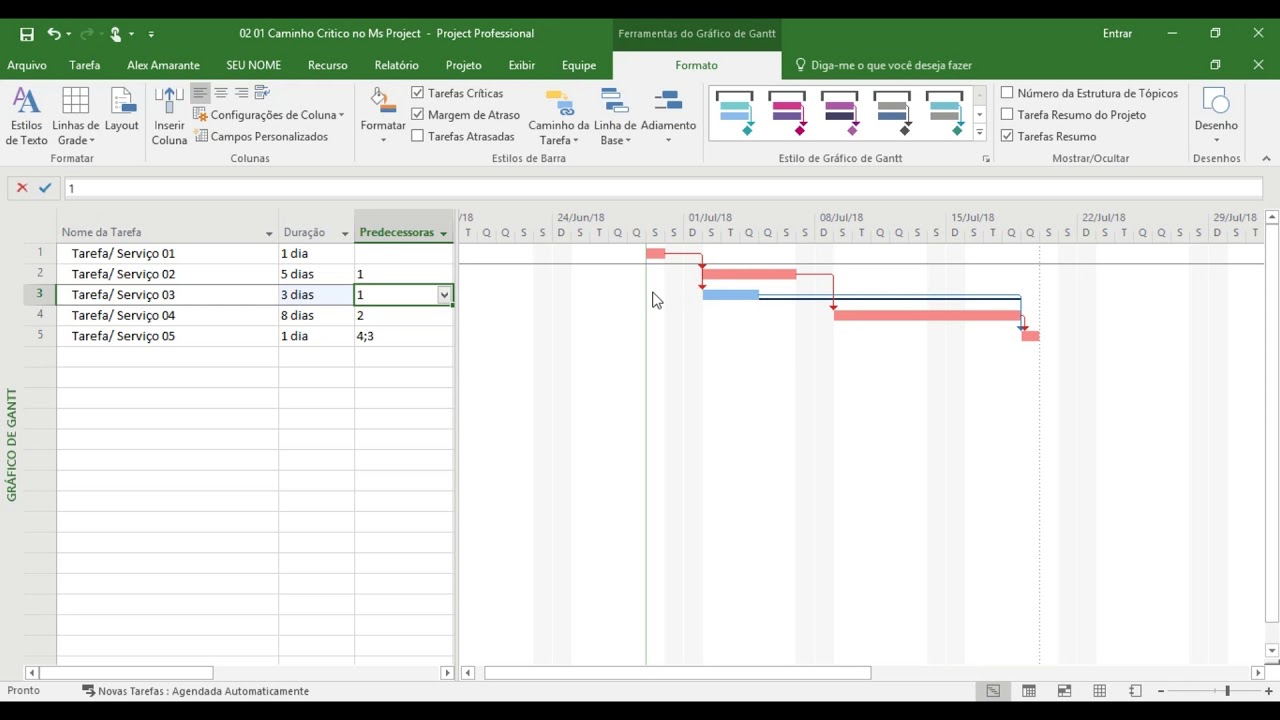Open Predecessoras column filter arrow
This screenshot has width=1280, height=720.
click(x=443, y=234)
